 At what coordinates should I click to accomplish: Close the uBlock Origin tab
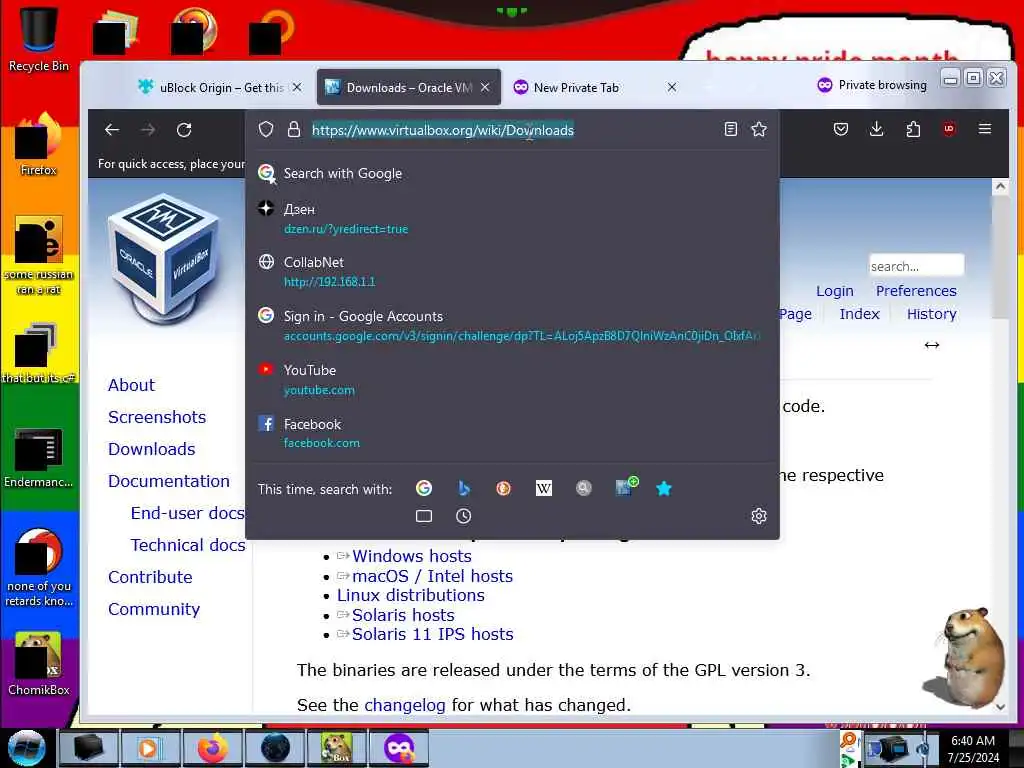297,87
